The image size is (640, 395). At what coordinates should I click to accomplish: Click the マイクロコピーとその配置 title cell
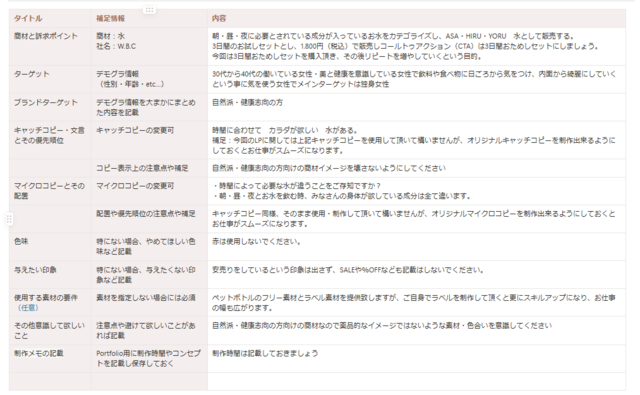50,191
